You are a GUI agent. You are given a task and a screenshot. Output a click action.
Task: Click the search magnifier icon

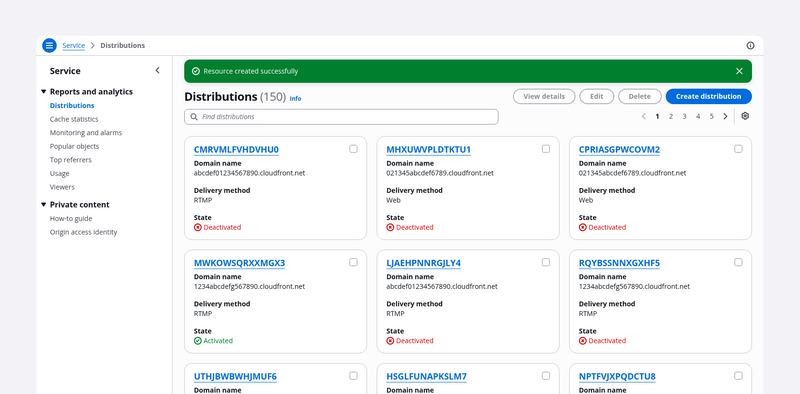(194, 117)
